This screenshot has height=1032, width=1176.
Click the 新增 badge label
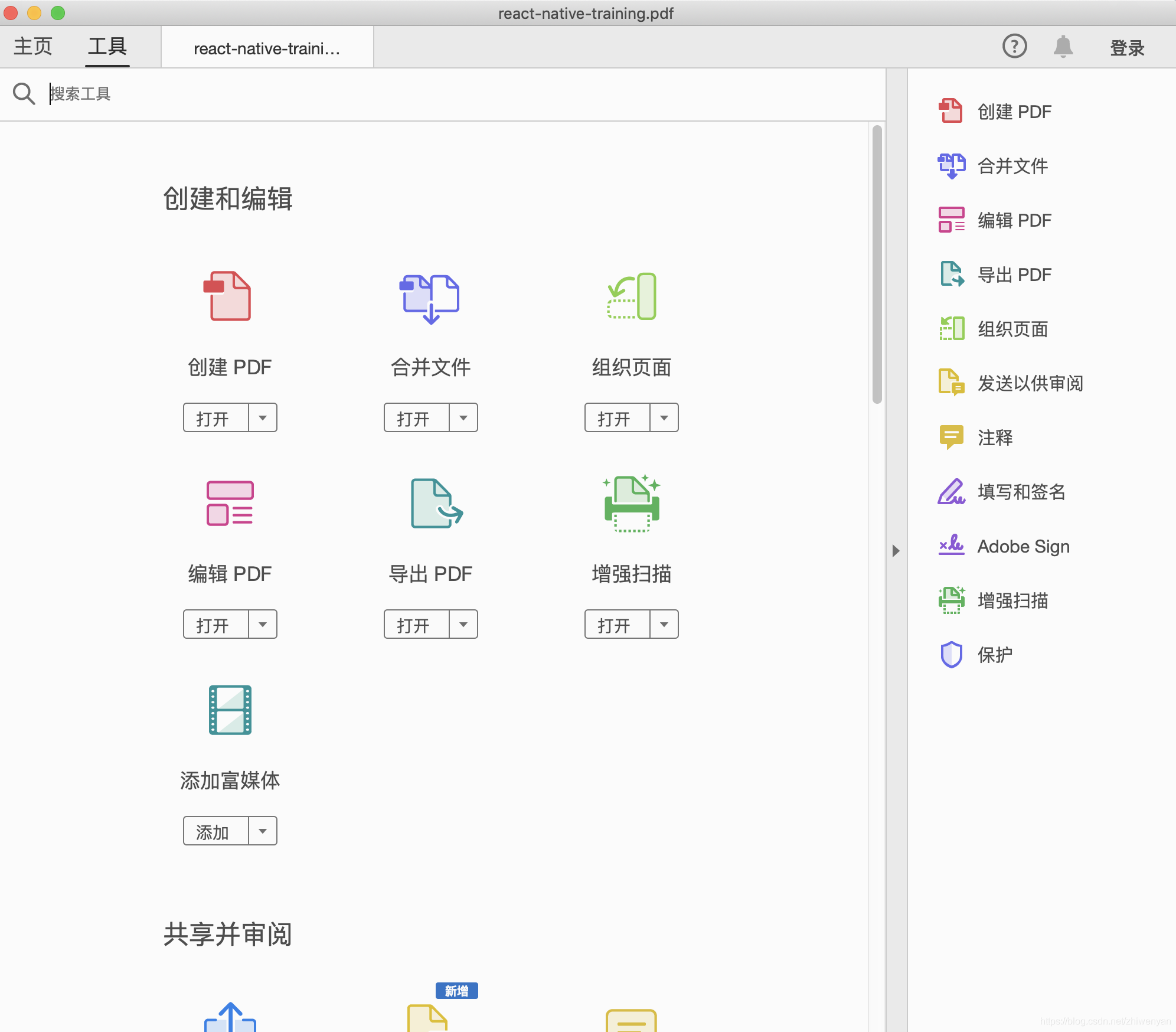click(x=457, y=991)
